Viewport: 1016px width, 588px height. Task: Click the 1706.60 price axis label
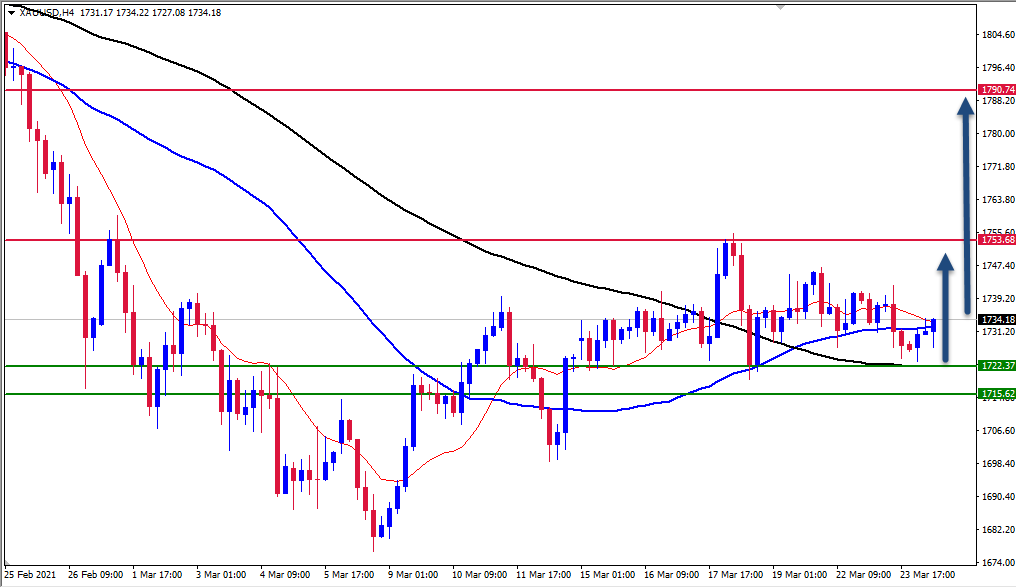999,430
